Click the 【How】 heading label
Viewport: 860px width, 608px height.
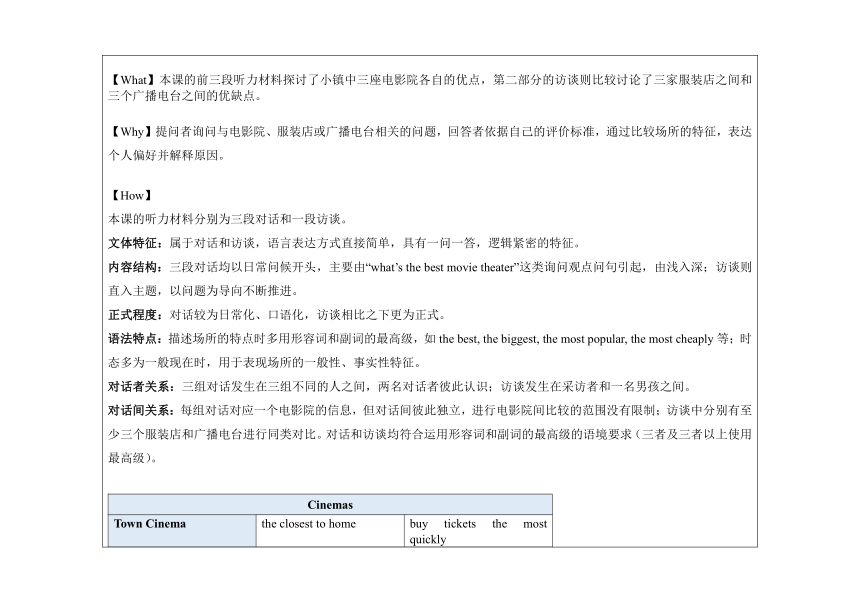(x=132, y=196)
